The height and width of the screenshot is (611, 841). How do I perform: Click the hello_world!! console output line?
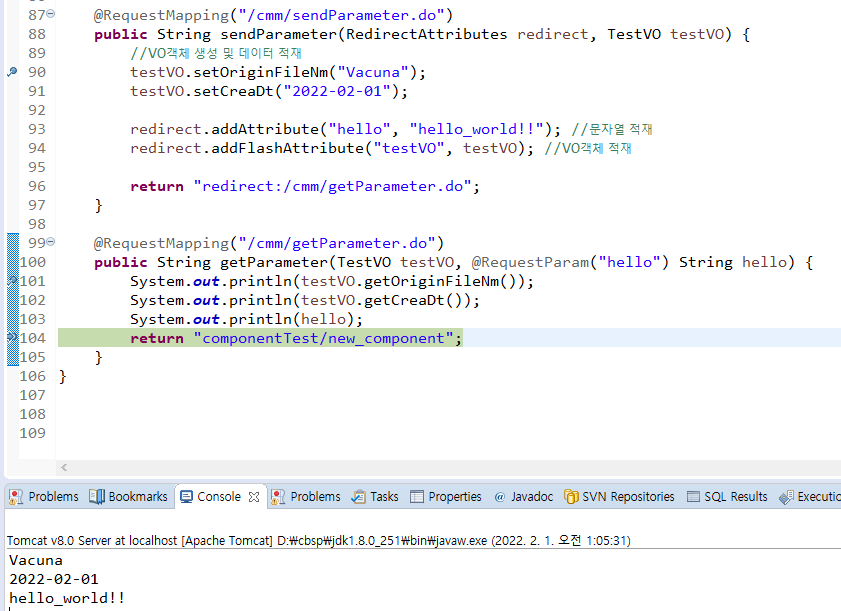[x=67, y=598]
